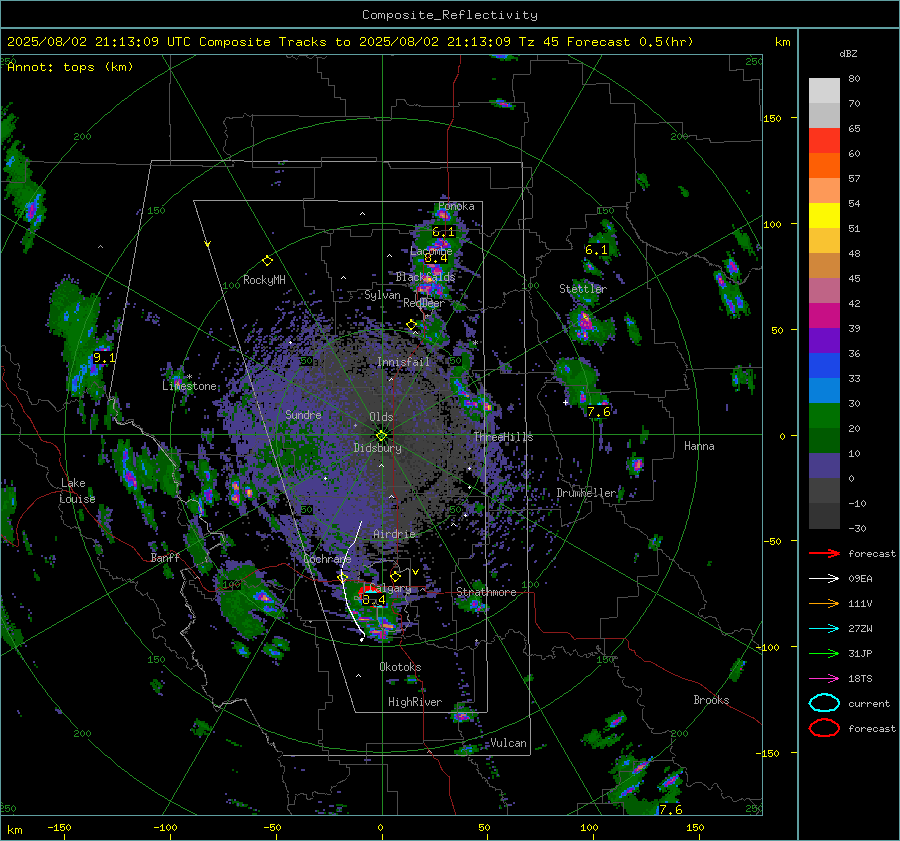Click the cyan 27ZW arrow legend icon

point(824,629)
